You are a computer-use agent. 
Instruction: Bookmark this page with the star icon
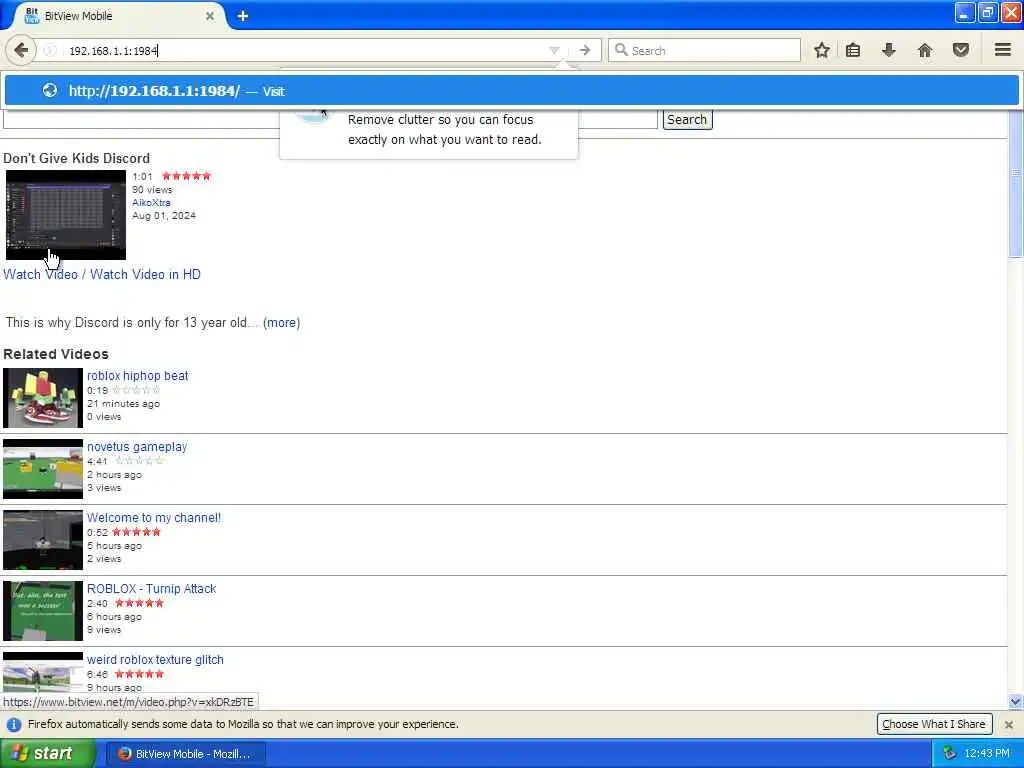(822, 50)
